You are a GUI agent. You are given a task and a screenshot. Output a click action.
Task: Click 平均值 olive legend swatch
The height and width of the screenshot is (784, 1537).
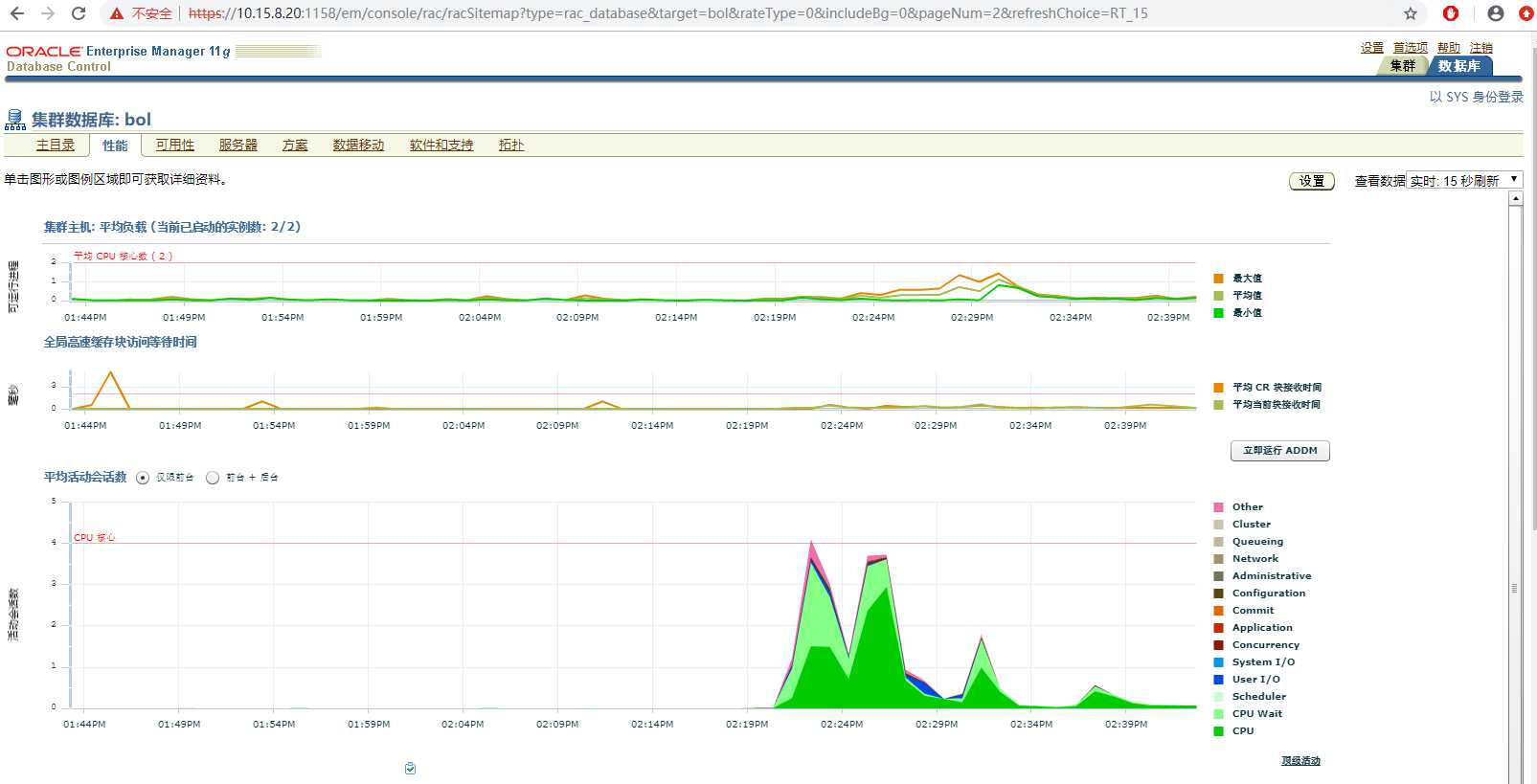click(x=1218, y=296)
